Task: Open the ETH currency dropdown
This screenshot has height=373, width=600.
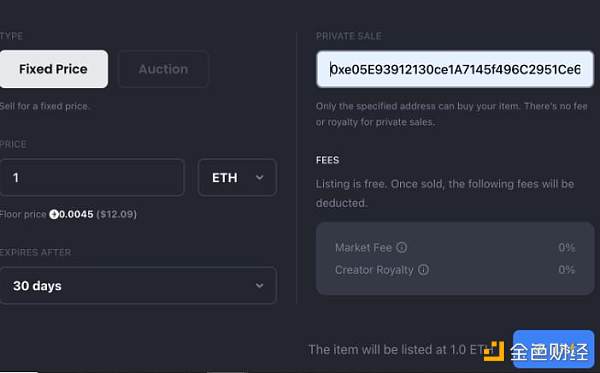Action: [x=237, y=178]
